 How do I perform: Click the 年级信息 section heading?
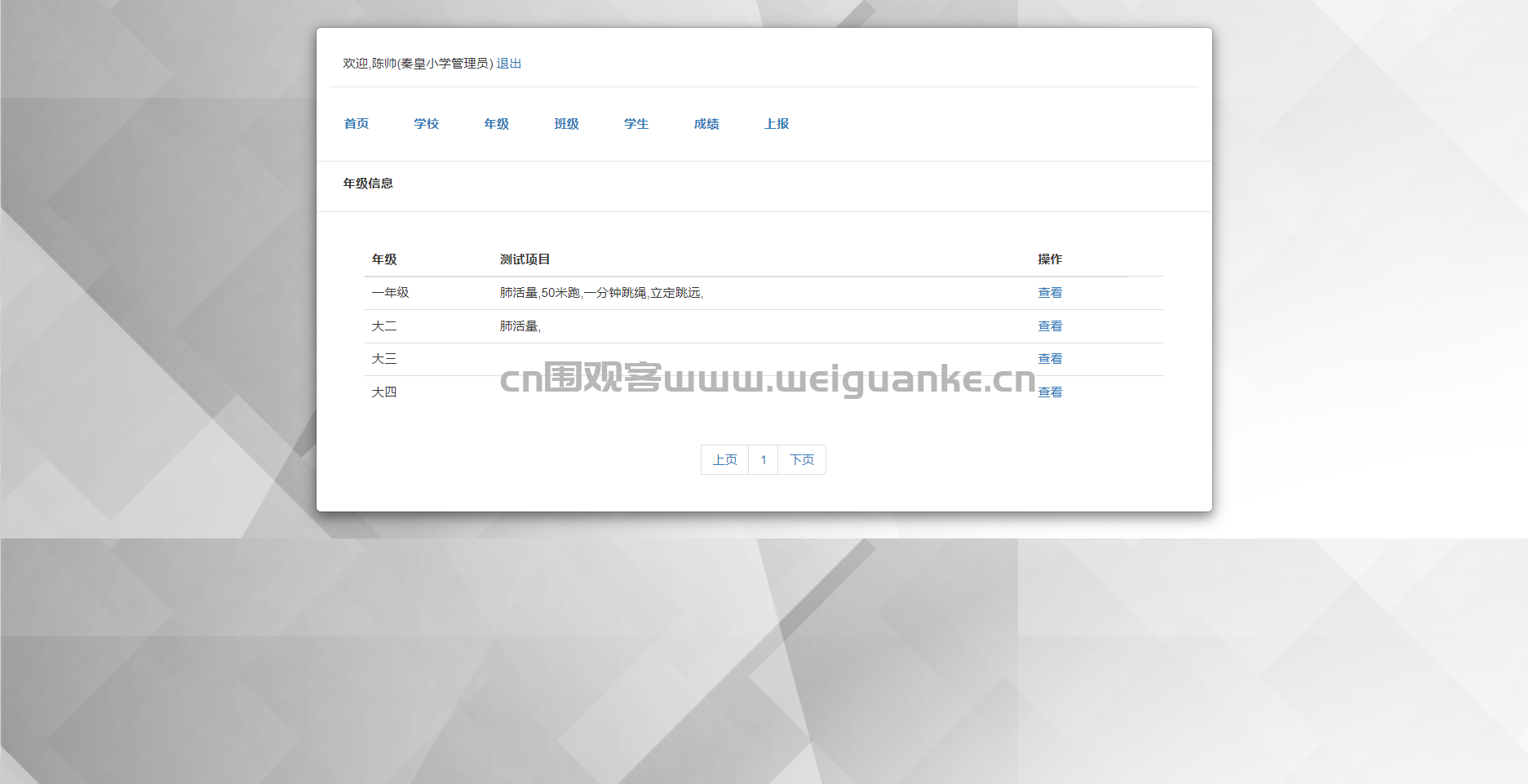click(368, 184)
